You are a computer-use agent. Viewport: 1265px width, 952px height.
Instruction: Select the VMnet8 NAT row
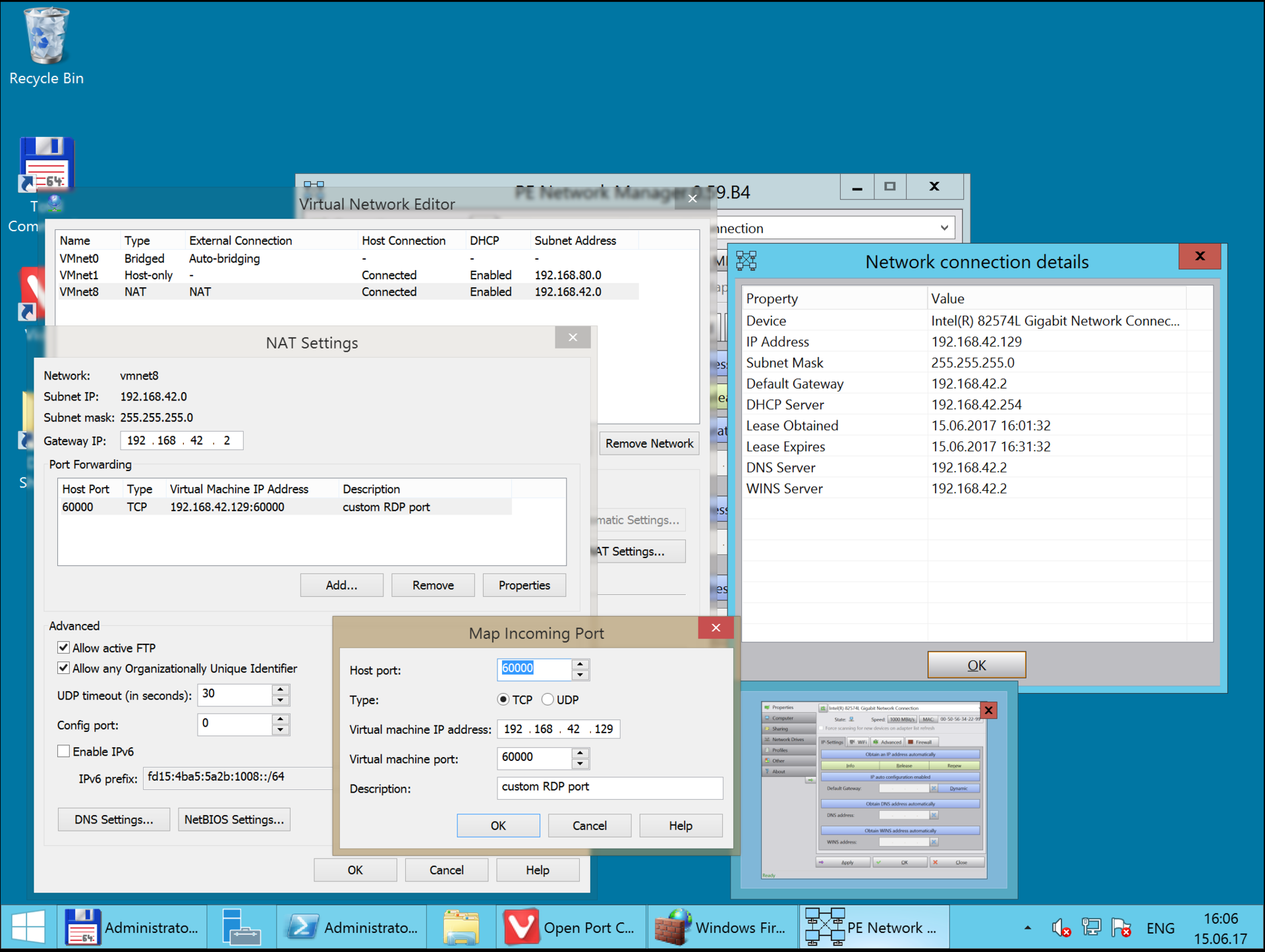348,291
